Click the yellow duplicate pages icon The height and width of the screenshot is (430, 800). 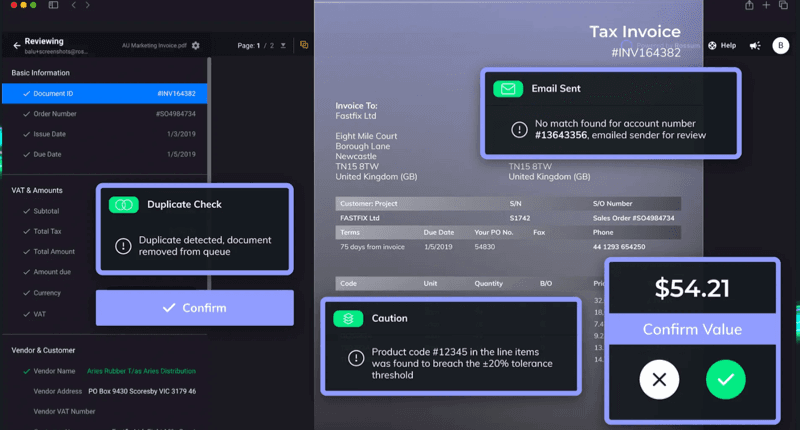pos(304,45)
